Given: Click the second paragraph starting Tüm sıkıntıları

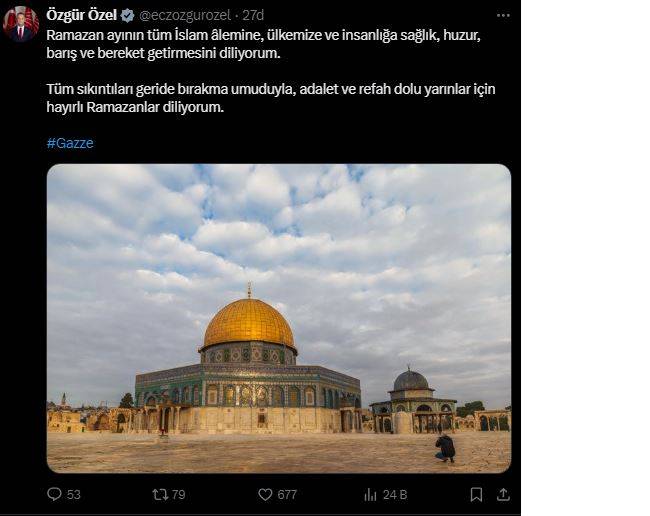Looking at the screenshot, I should [x=271, y=98].
